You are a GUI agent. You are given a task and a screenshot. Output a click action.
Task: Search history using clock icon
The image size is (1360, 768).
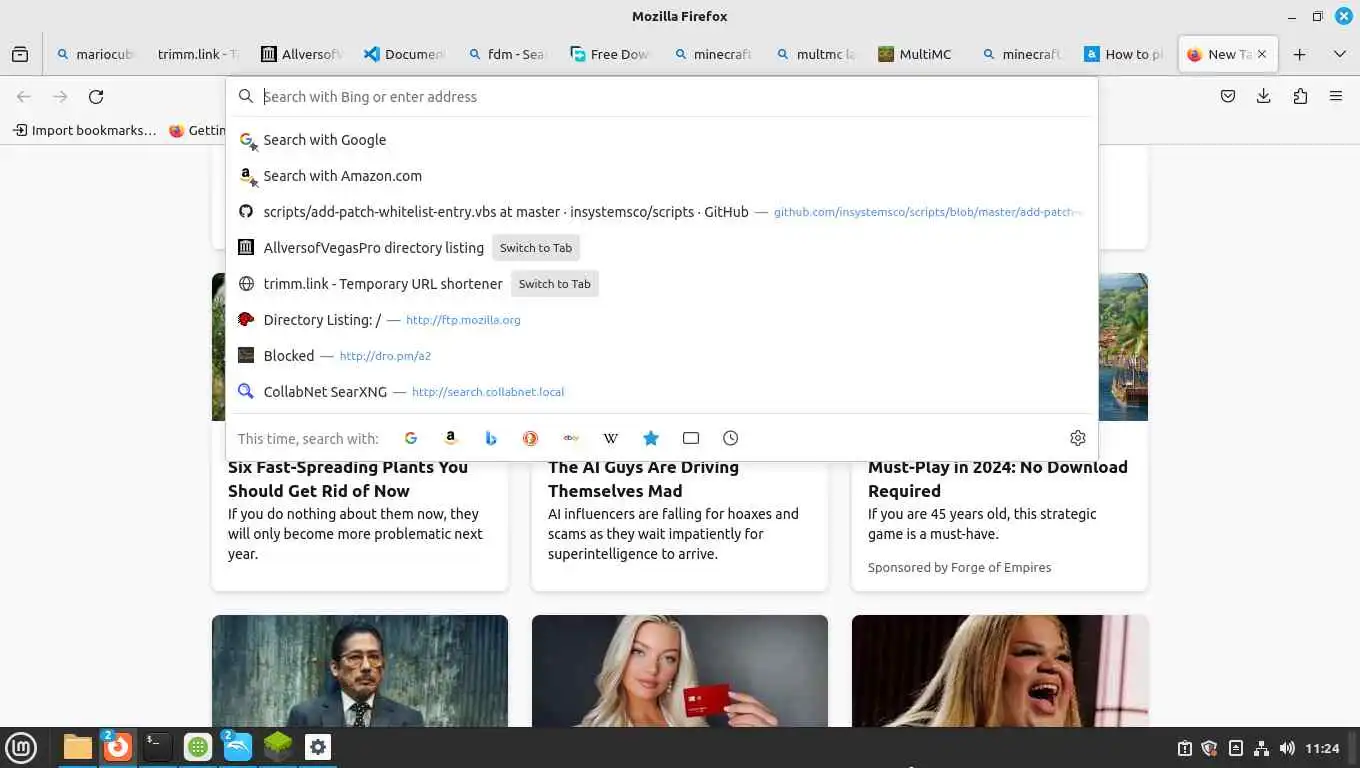pyautogui.click(x=731, y=438)
